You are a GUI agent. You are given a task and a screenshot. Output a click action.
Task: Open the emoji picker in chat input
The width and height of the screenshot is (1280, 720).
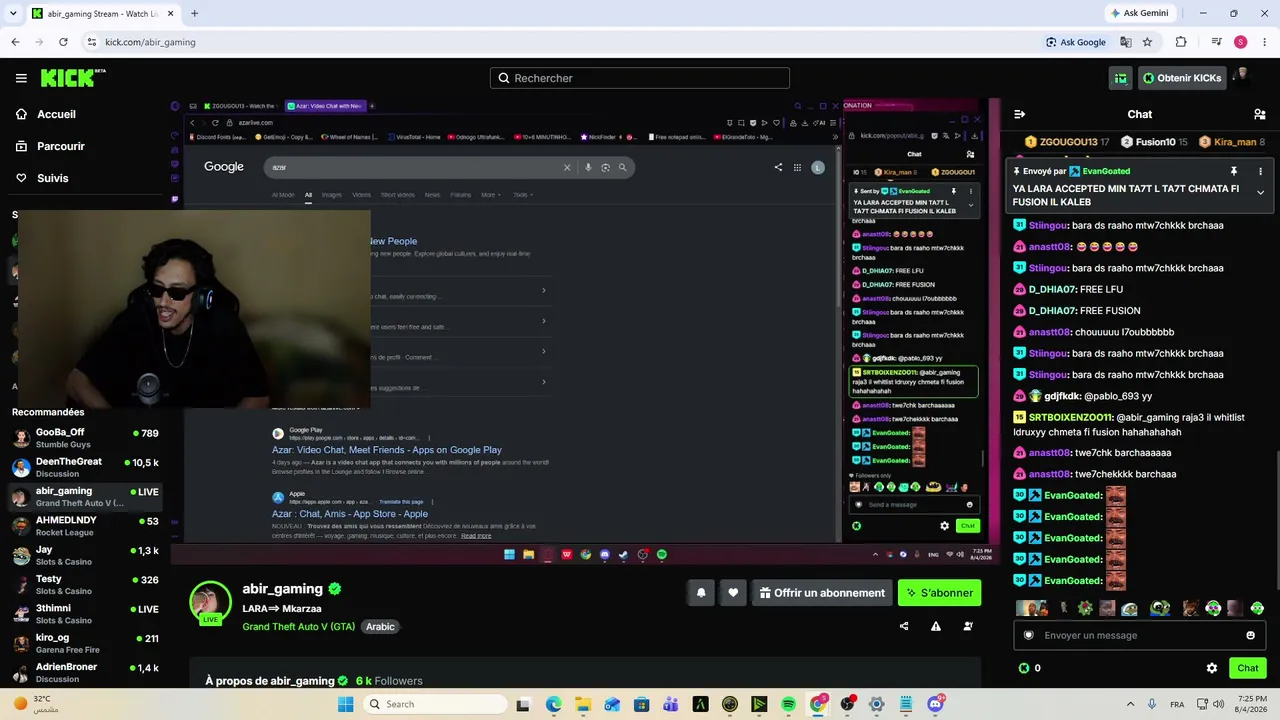[1250, 635]
